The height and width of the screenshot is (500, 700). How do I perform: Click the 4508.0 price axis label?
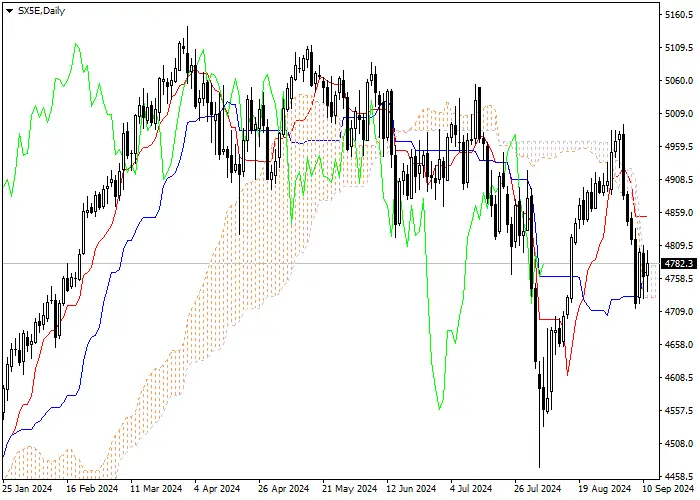point(679,443)
